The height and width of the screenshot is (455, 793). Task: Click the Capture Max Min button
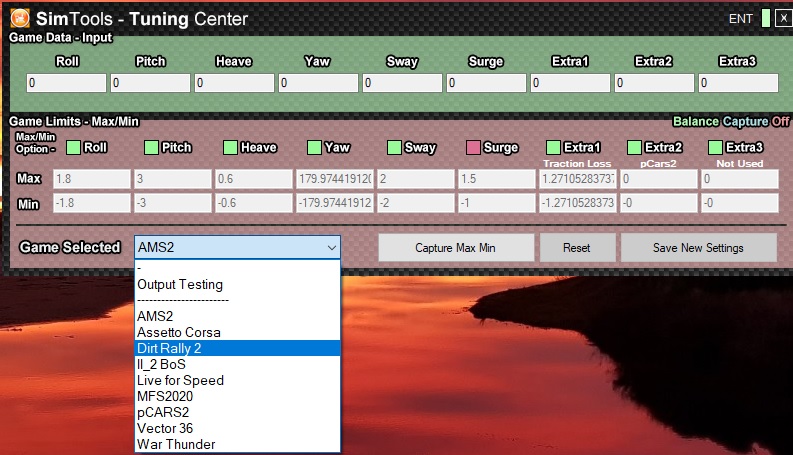(456, 248)
